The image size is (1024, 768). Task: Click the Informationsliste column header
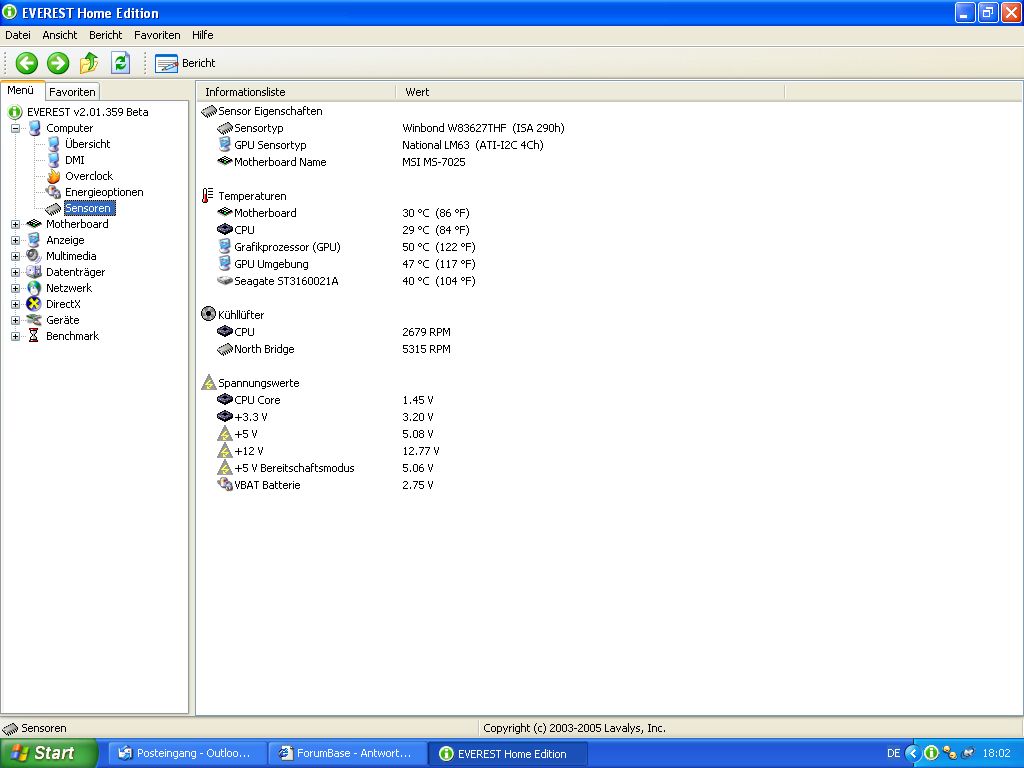click(x=296, y=92)
